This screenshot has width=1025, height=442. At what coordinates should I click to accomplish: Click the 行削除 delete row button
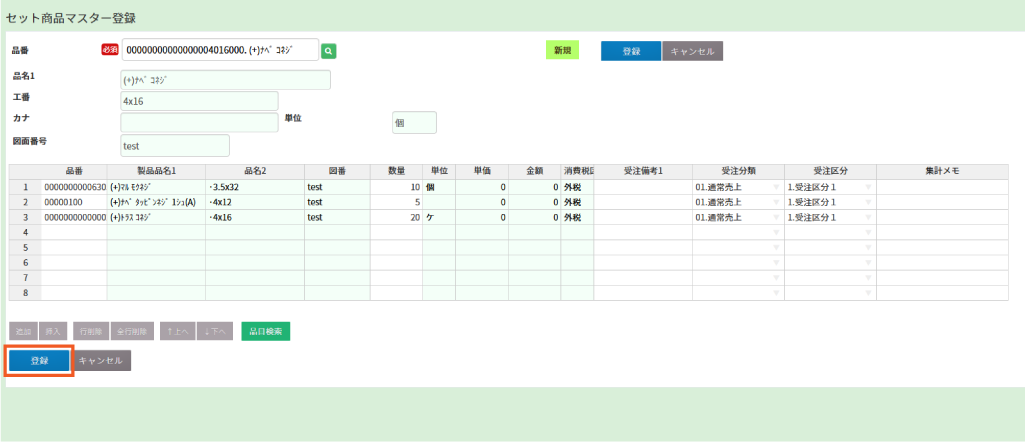point(90,331)
